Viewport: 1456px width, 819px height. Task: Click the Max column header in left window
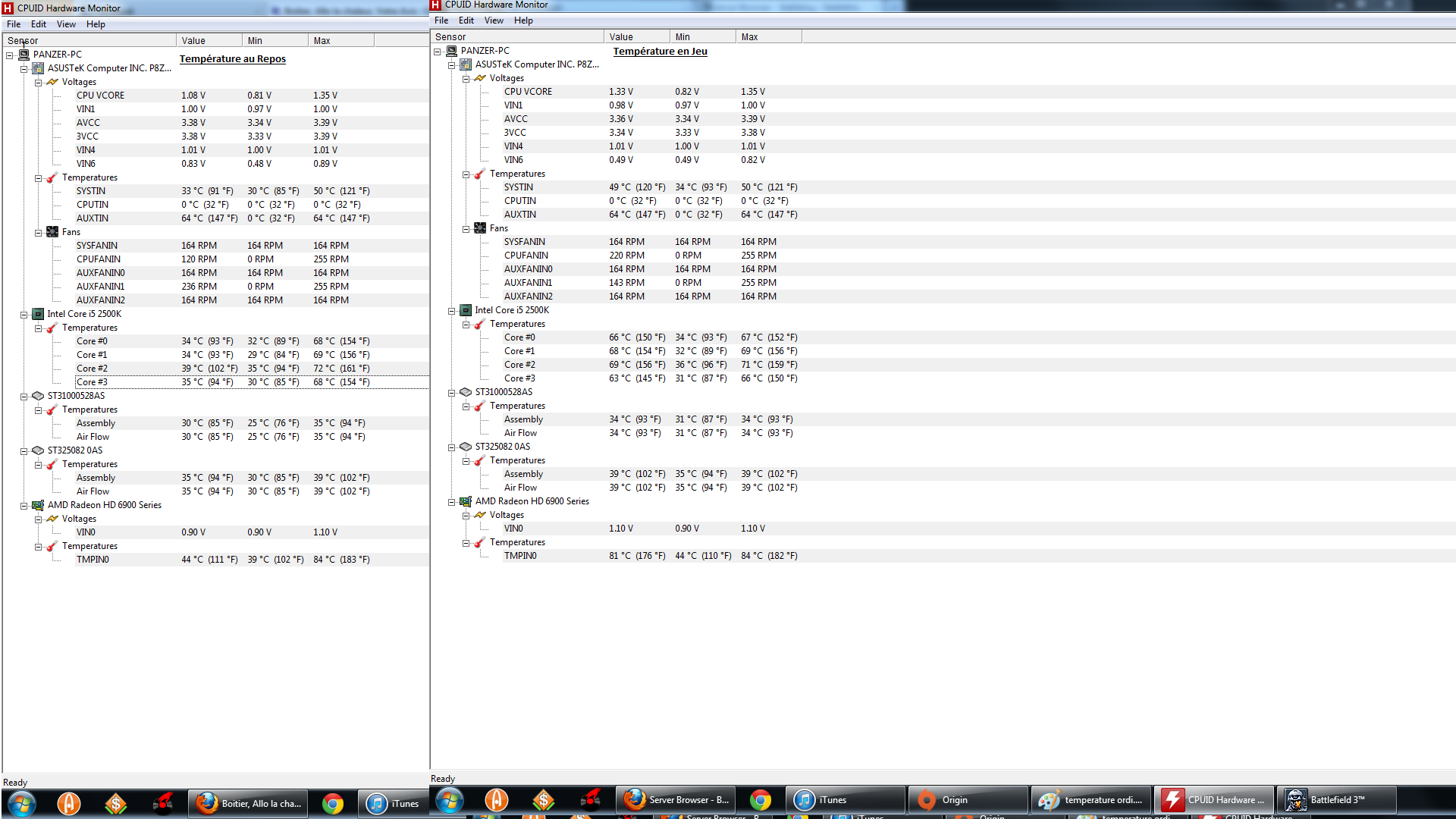pyautogui.click(x=322, y=41)
